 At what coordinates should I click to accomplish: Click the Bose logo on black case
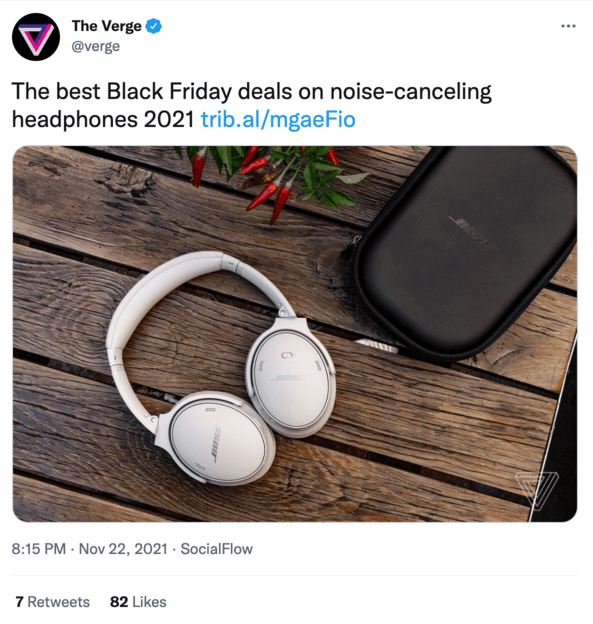coord(472,231)
